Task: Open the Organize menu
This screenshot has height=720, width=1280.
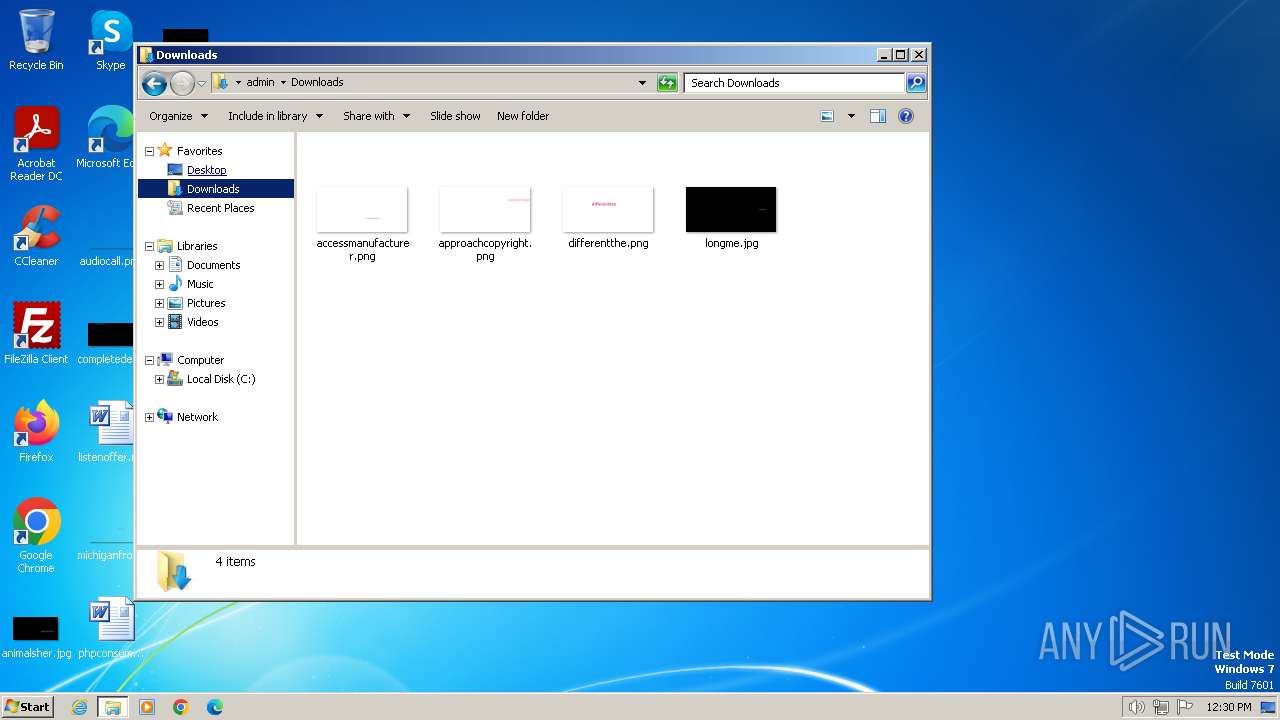Action: (178, 116)
